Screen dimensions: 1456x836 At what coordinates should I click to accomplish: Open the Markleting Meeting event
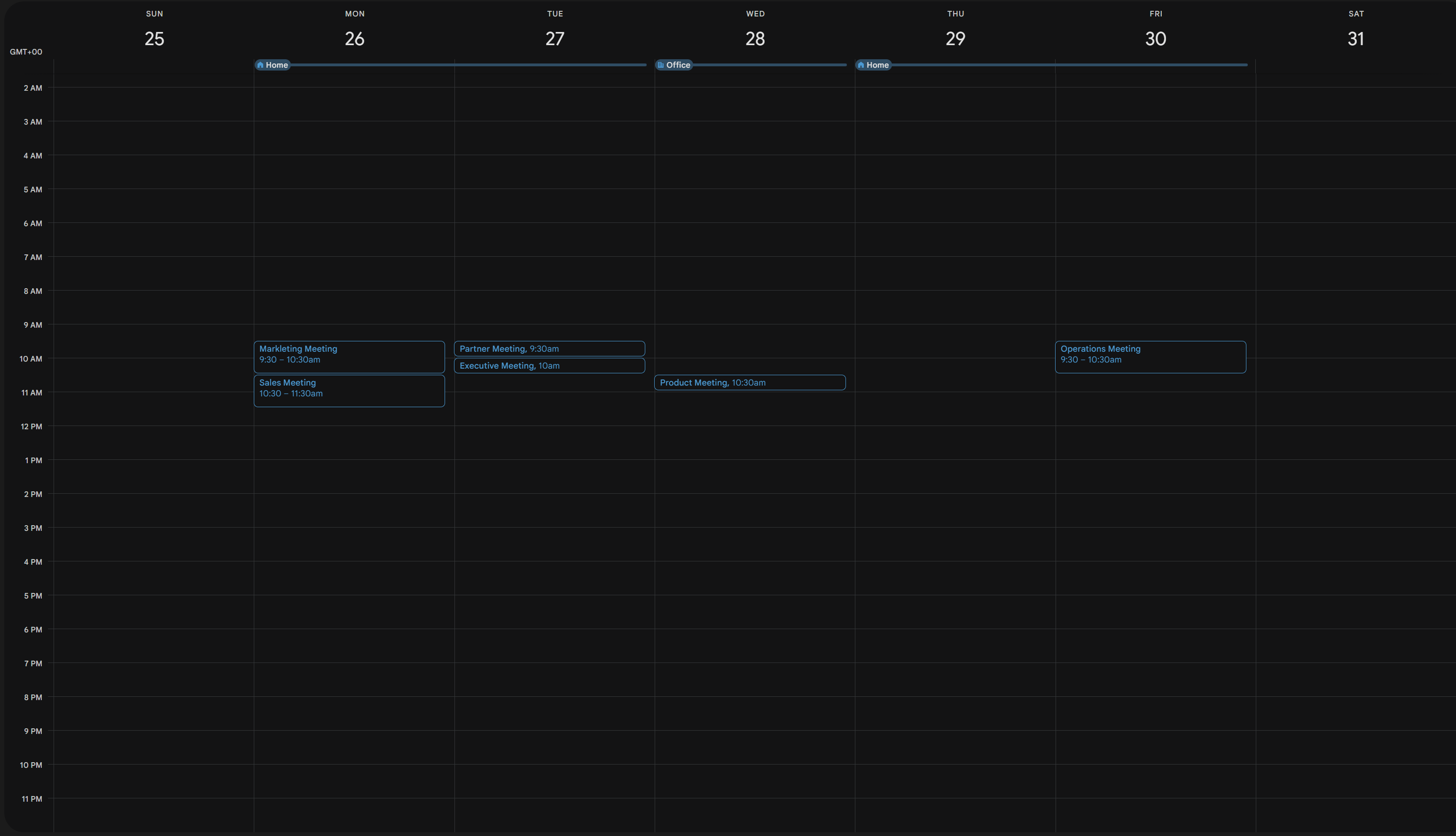[349, 356]
